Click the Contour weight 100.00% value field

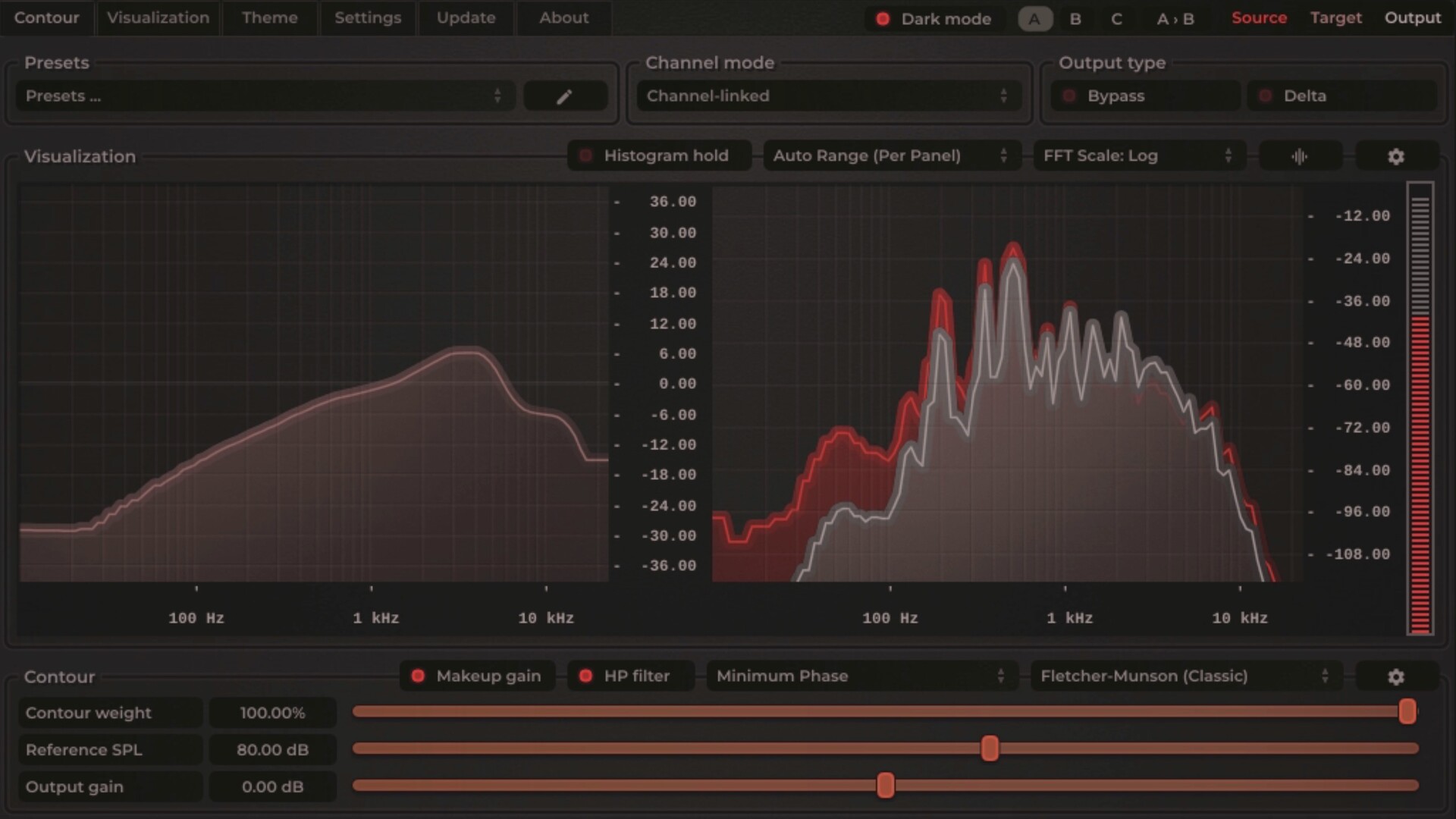tap(273, 713)
